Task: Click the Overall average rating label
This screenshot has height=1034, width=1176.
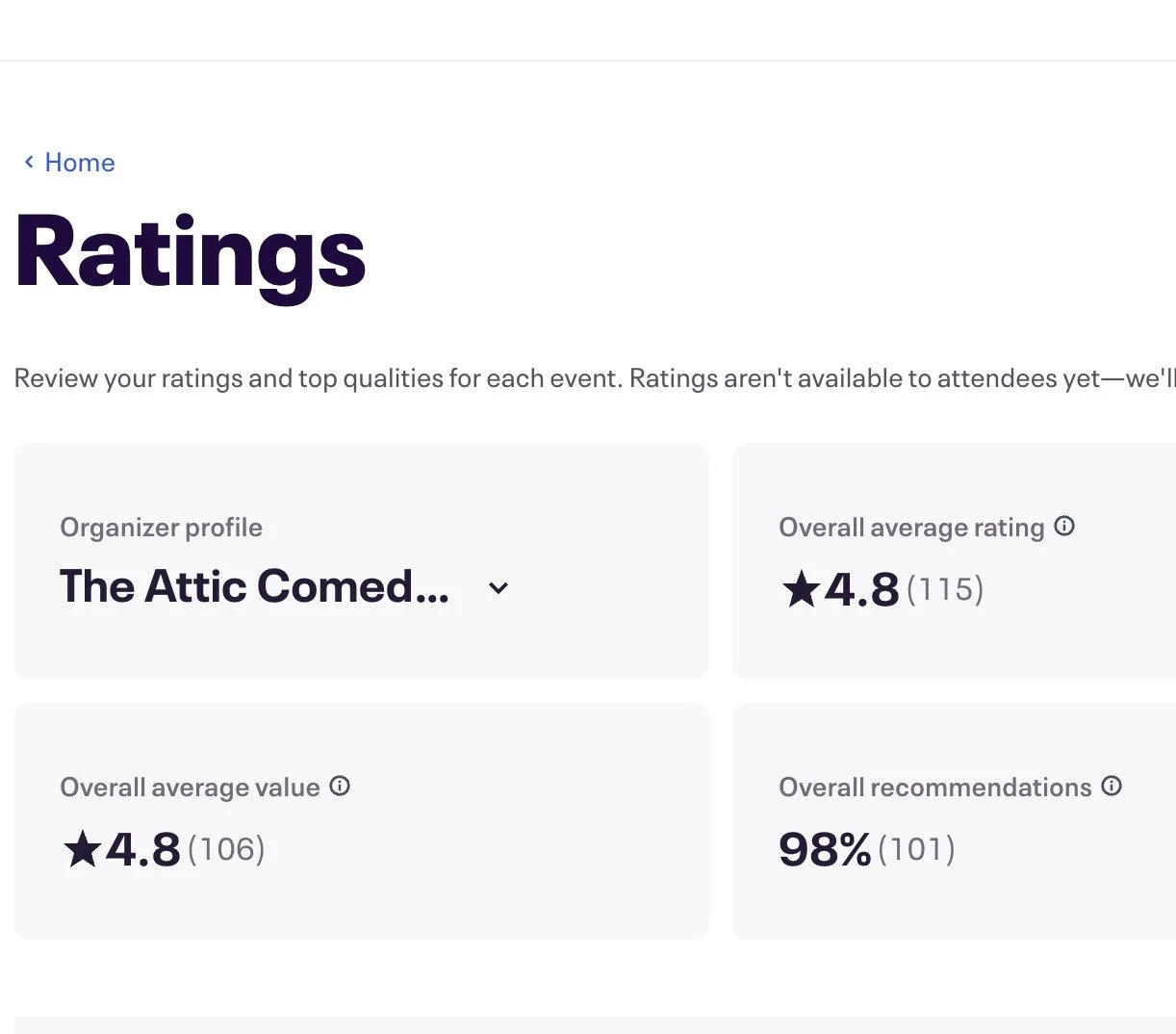Action: (x=911, y=528)
